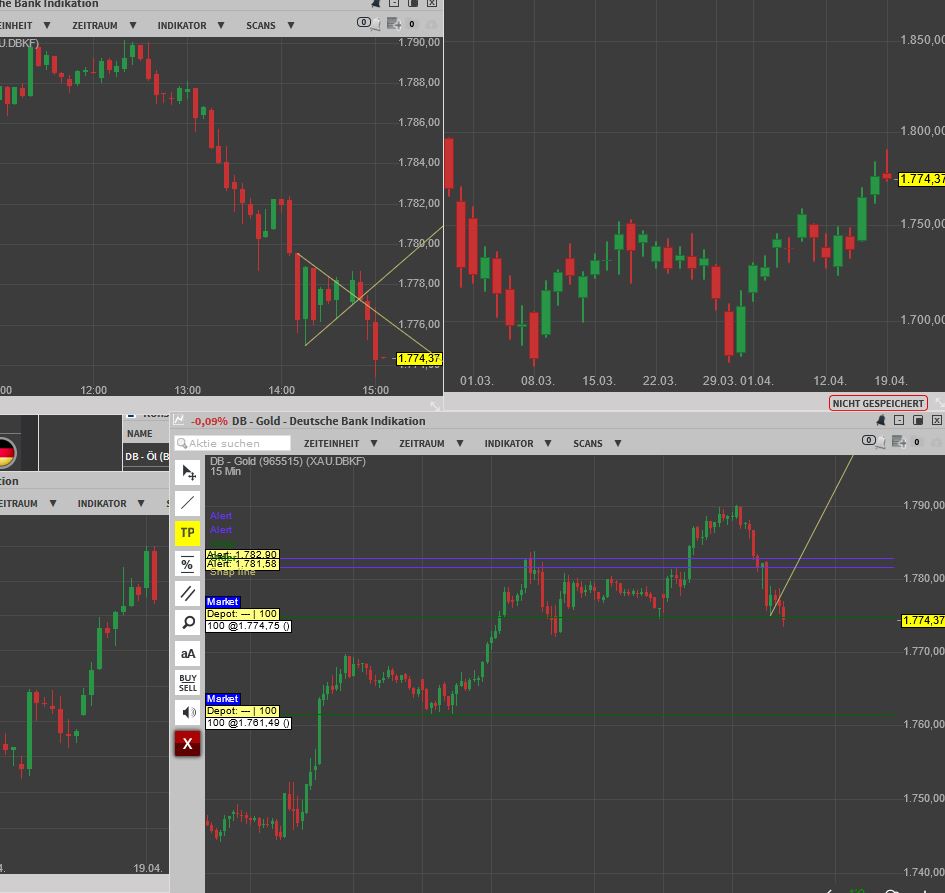Open ZEITRAUM dropdown in Gold chart
945x893 pixels.
click(x=431, y=443)
